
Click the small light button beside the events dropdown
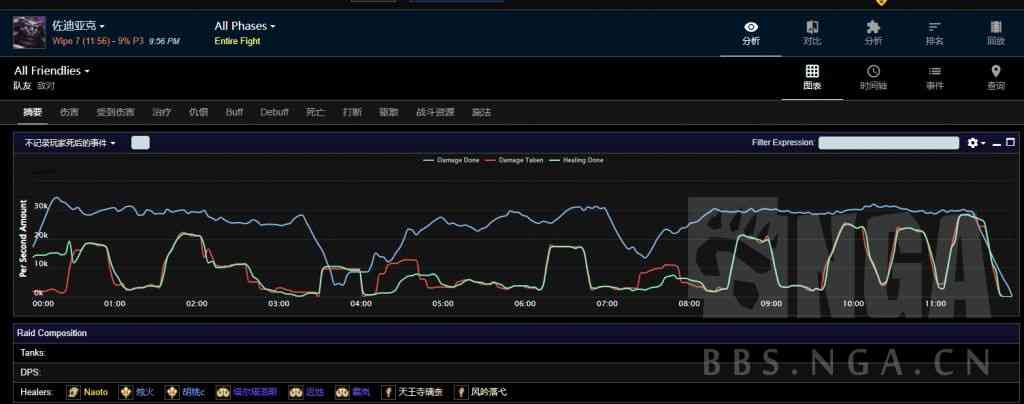[140, 143]
